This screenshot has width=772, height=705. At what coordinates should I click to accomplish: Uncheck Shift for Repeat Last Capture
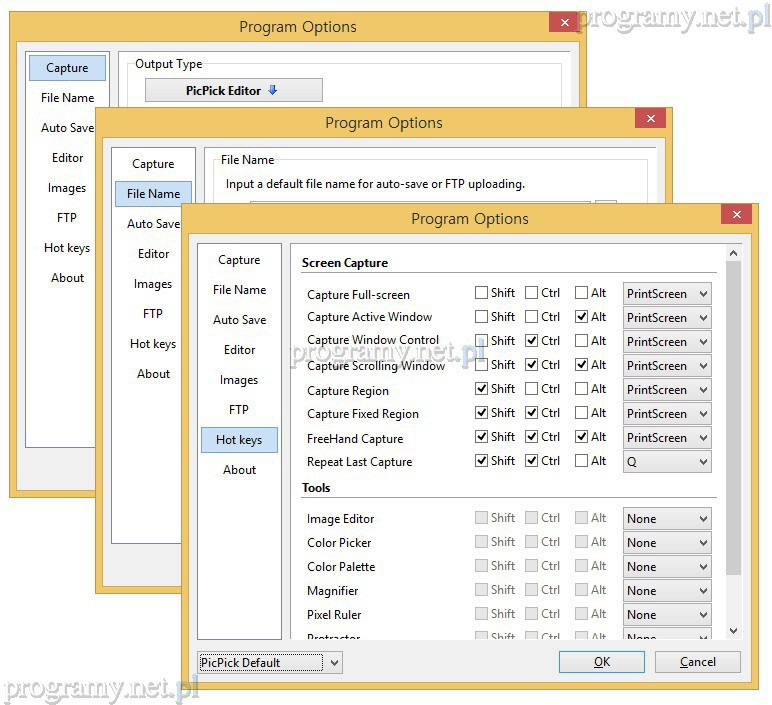point(482,461)
